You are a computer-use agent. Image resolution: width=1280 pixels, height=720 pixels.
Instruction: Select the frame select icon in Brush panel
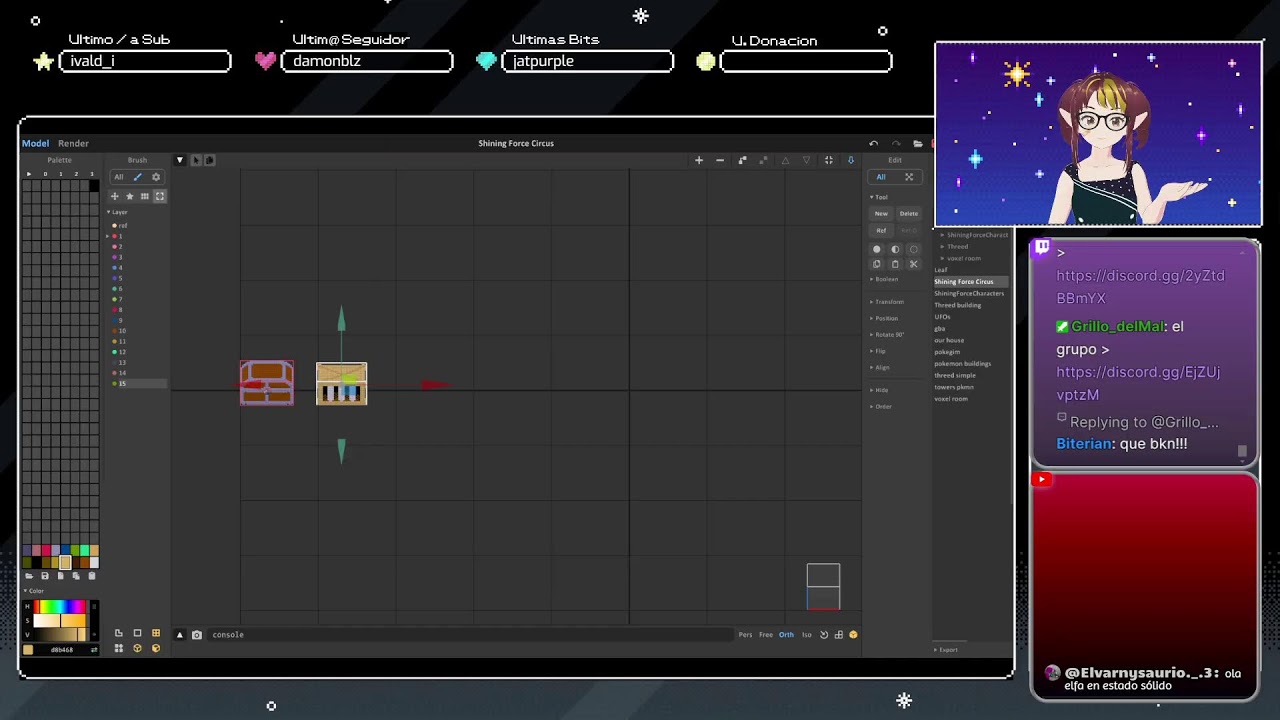click(x=159, y=196)
